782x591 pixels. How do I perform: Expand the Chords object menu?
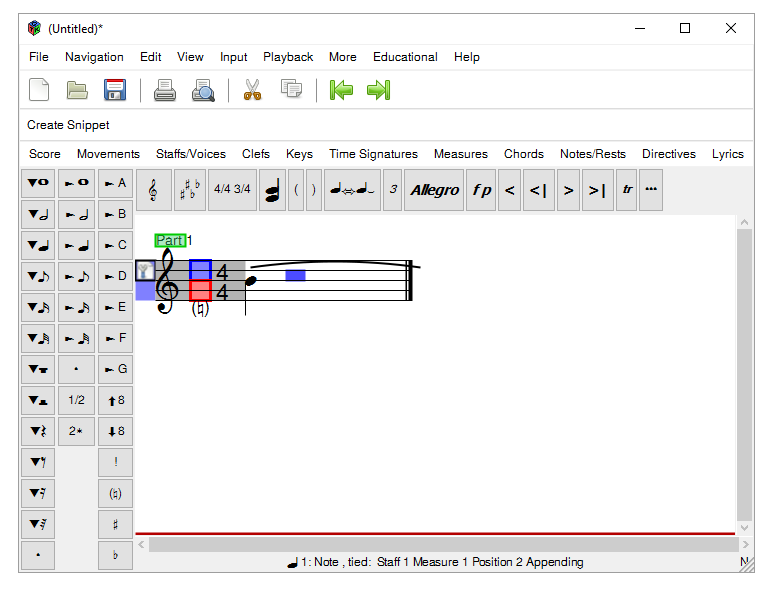pyautogui.click(x=524, y=154)
